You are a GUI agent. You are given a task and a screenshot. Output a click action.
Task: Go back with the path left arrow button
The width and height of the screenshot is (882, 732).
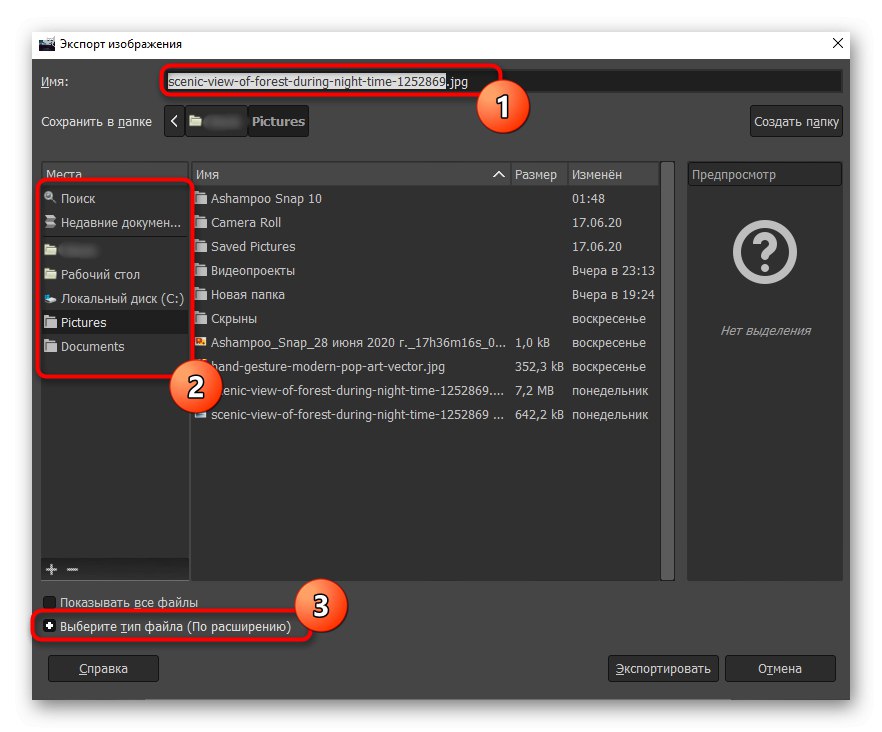pyautogui.click(x=174, y=121)
